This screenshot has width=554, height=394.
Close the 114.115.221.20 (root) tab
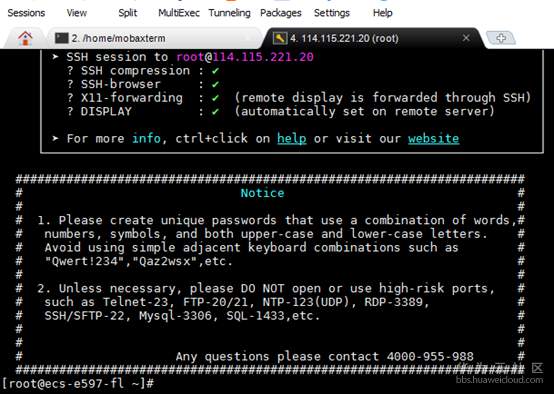click(466, 38)
